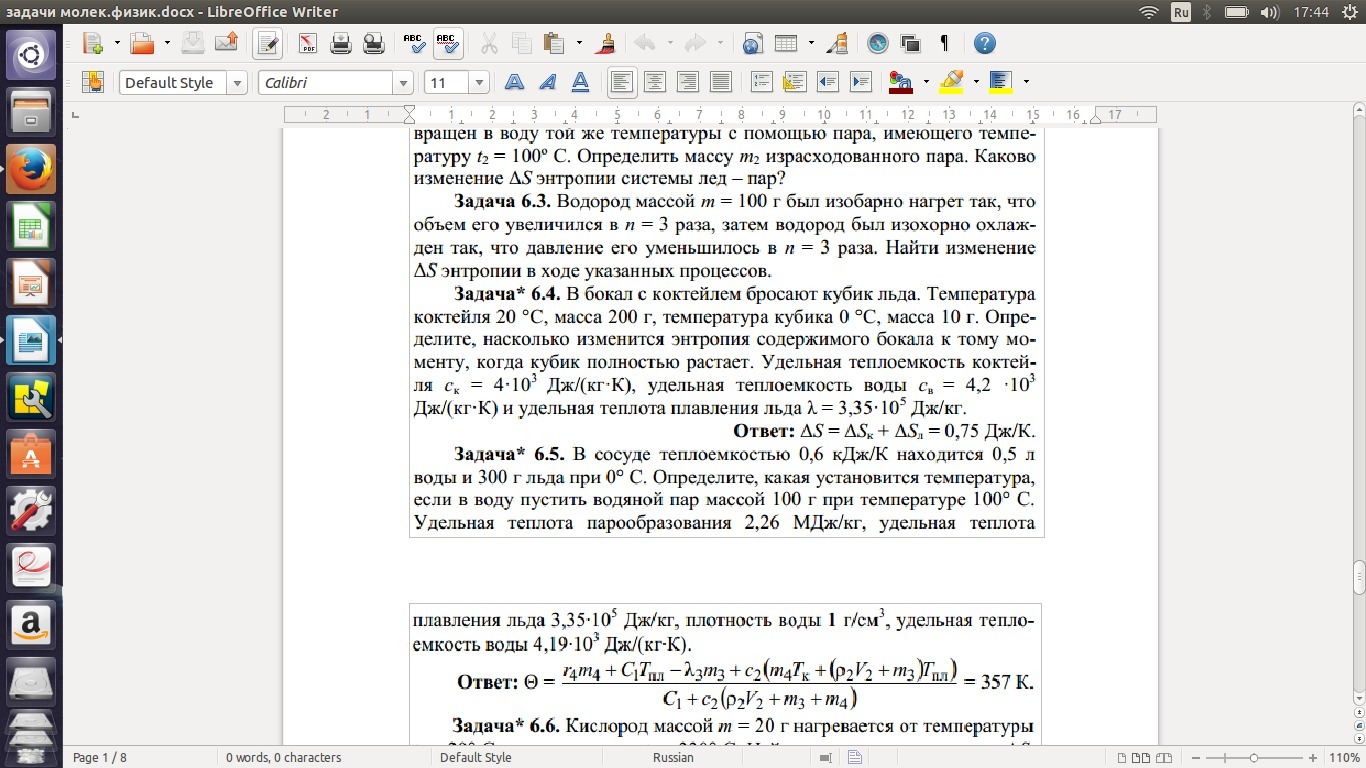Expand the background color dropdown
1366x768 pixels.
click(x=1026, y=82)
